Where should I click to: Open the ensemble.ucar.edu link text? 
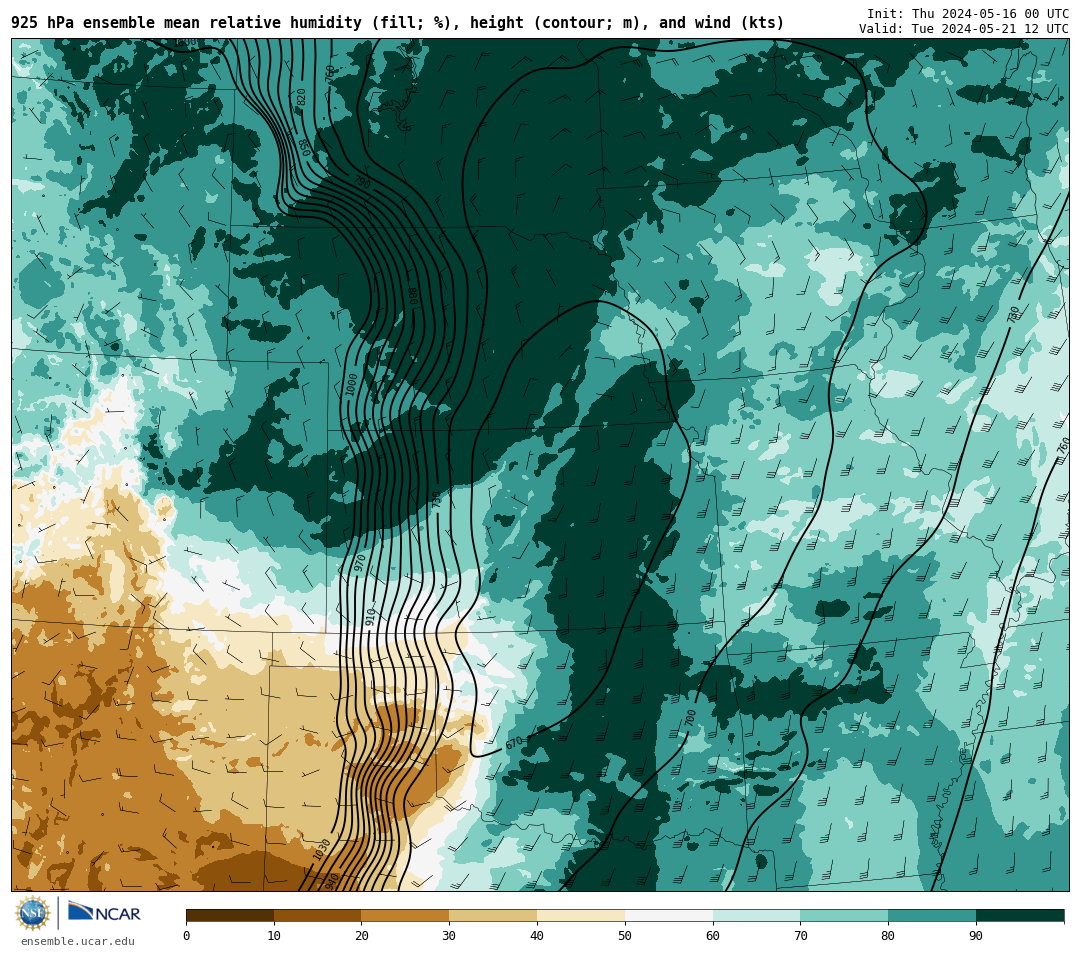(78, 941)
